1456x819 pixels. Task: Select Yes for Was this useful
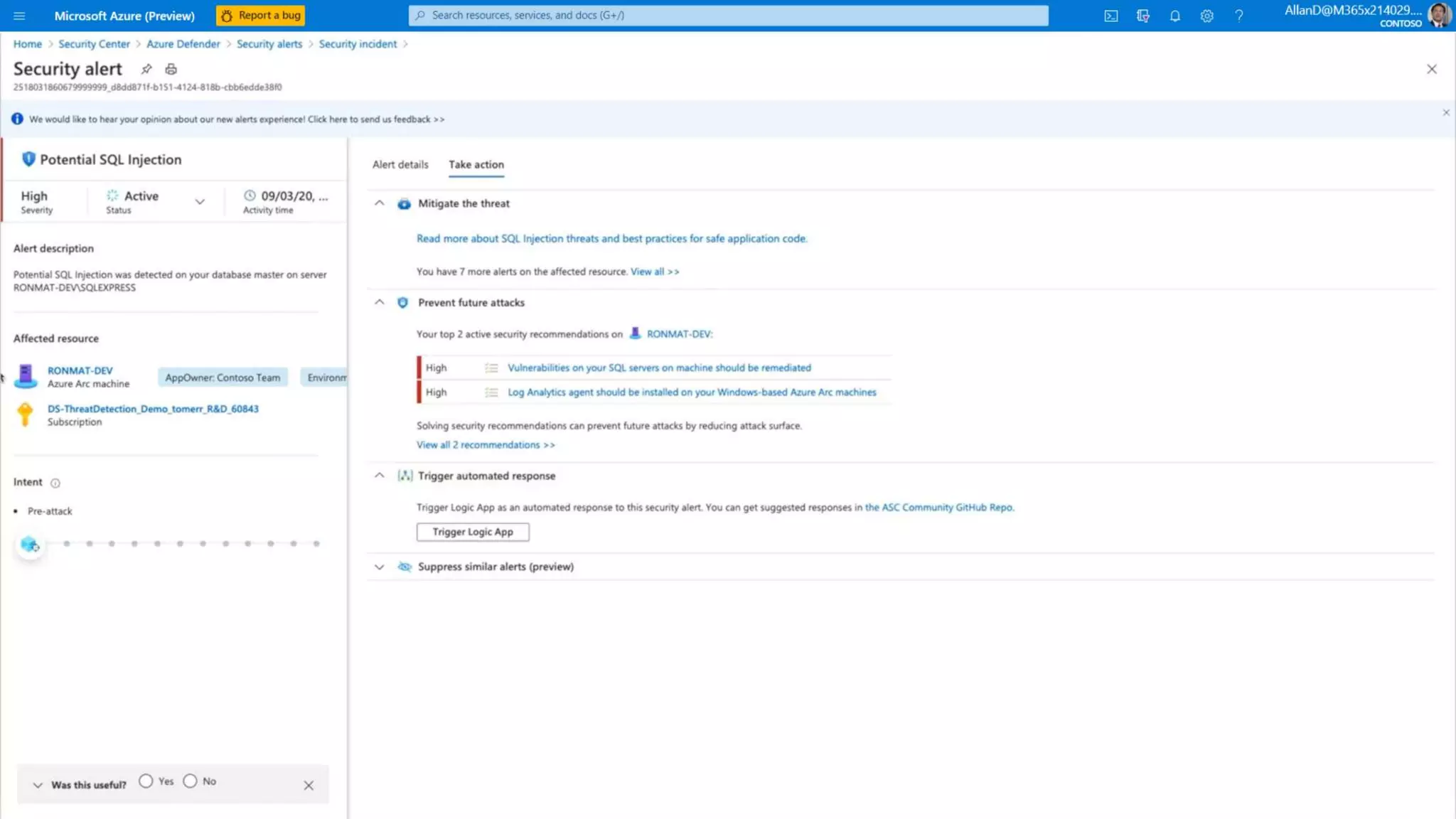pos(146,781)
